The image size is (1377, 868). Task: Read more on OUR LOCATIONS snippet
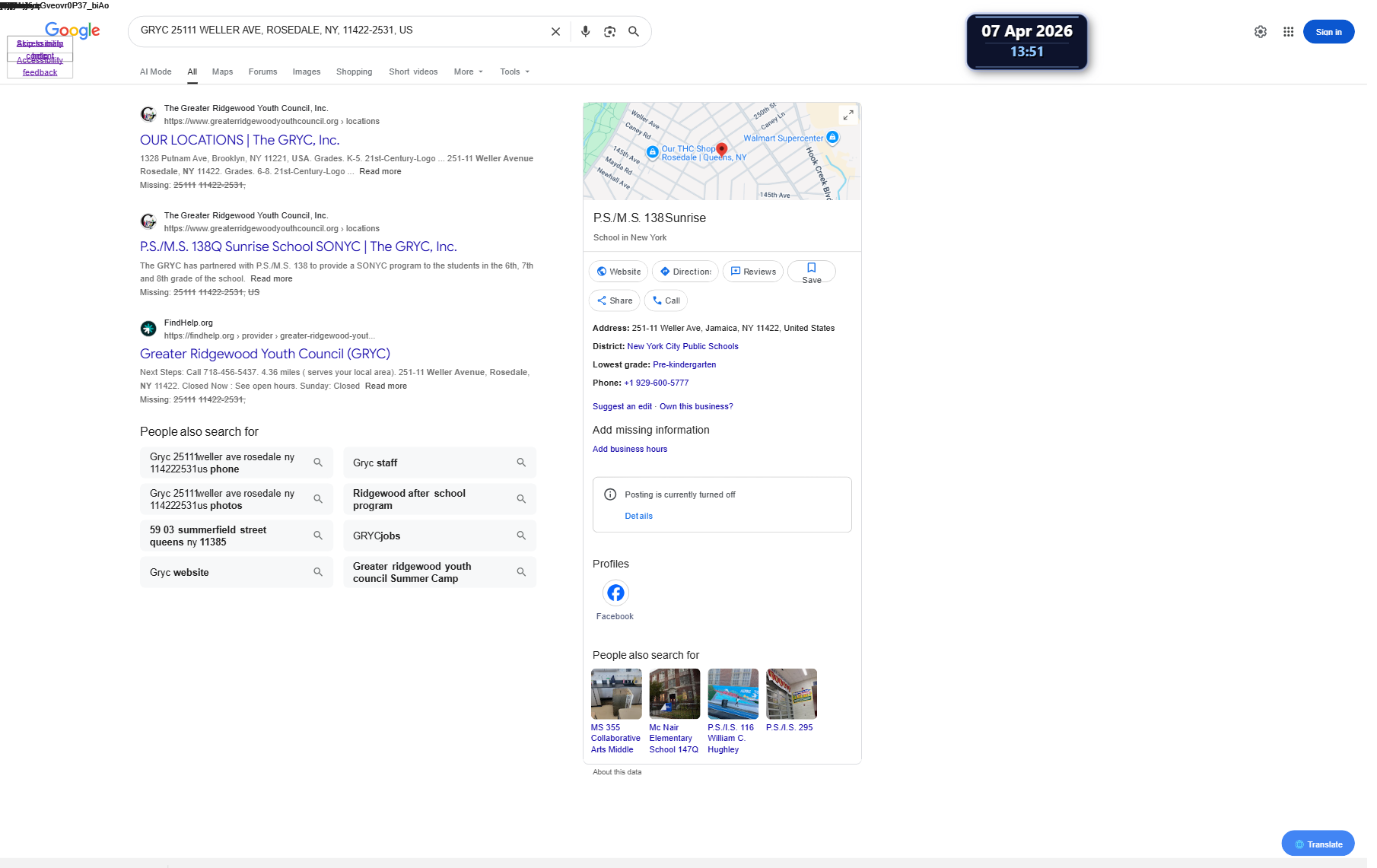[x=380, y=172]
